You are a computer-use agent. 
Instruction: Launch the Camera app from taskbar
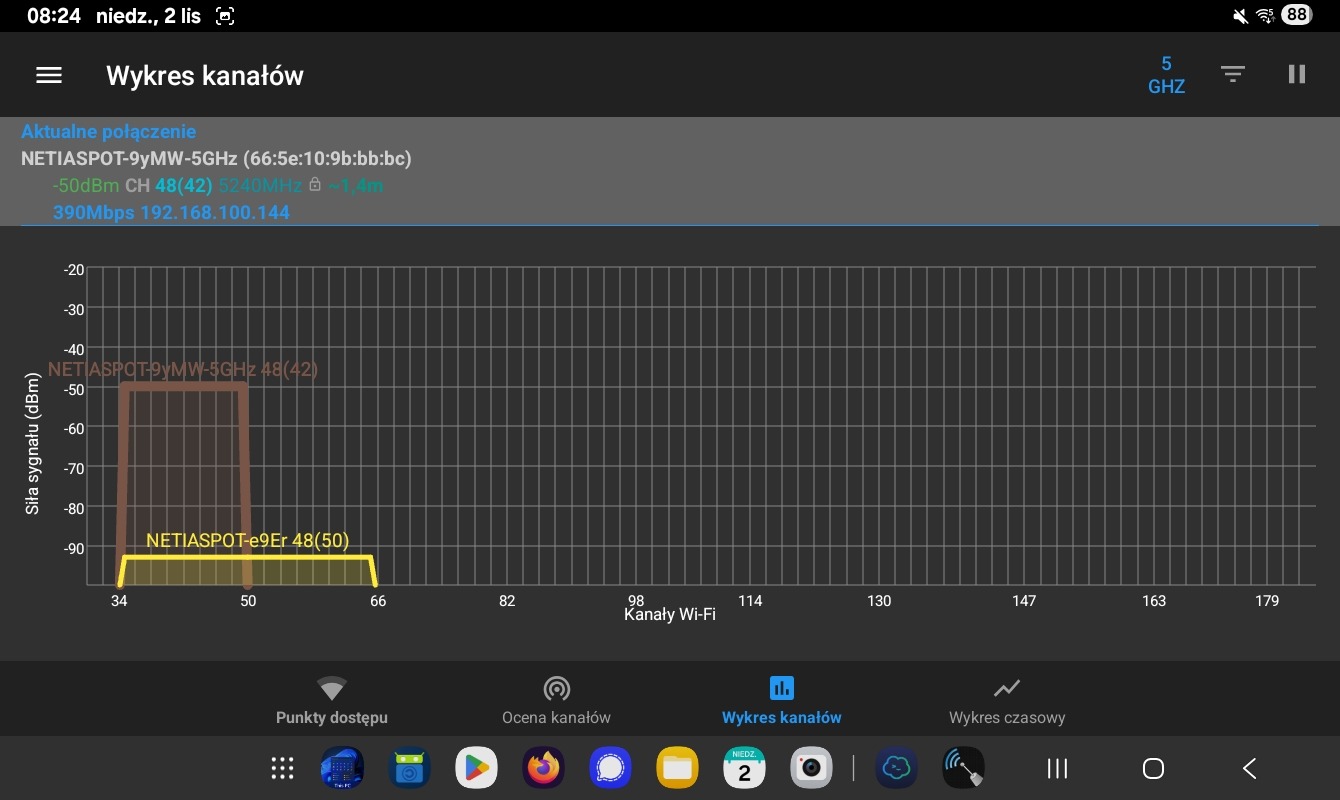tap(811, 768)
